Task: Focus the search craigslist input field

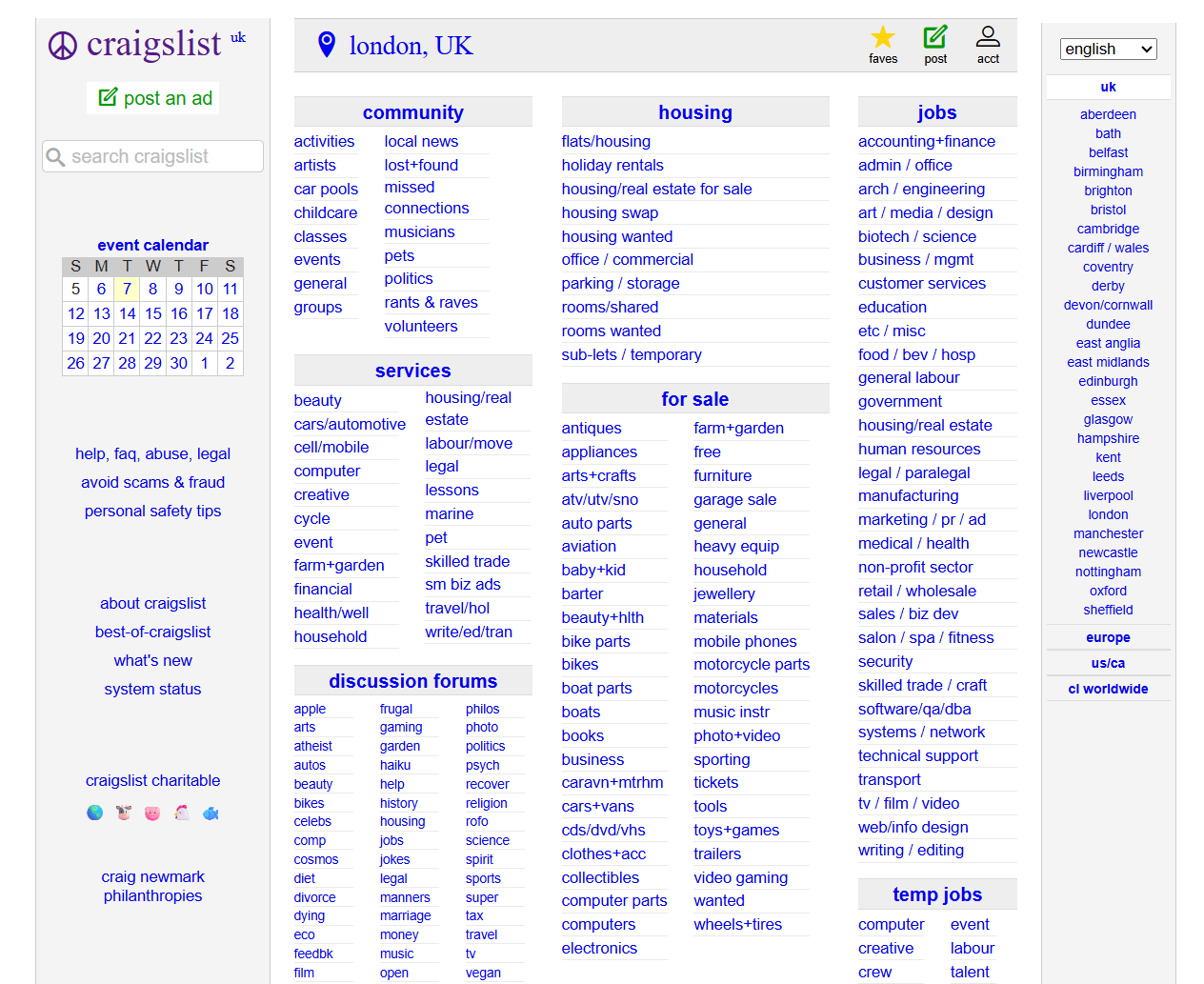Action: coord(152,156)
